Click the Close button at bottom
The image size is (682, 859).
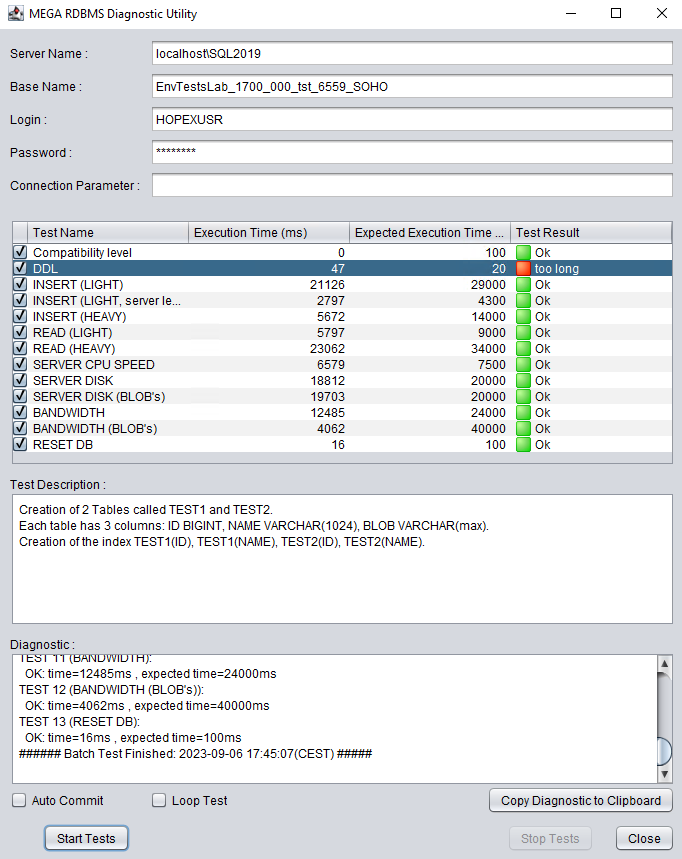tap(644, 838)
